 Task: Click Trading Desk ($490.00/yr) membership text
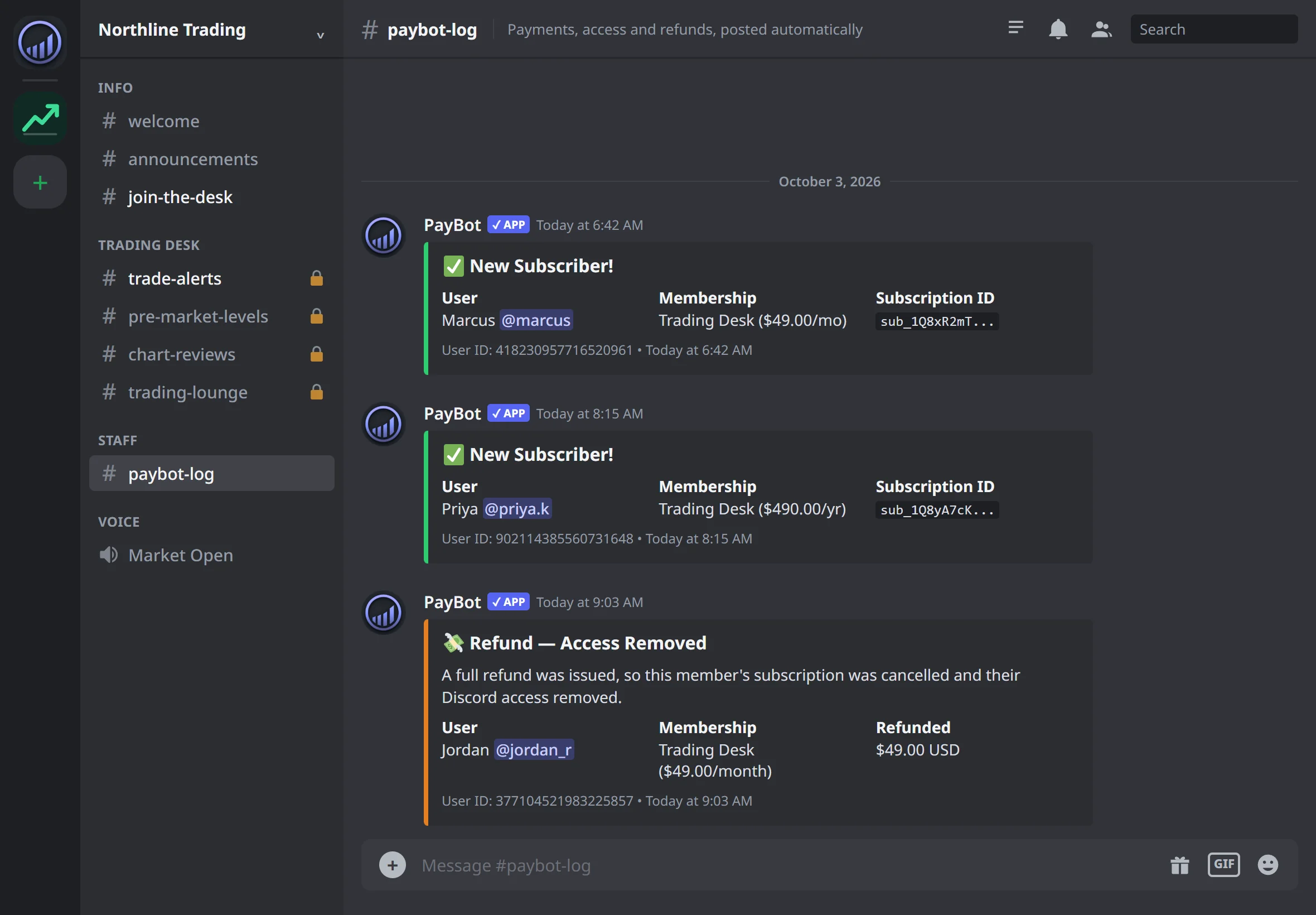click(x=752, y=509)
